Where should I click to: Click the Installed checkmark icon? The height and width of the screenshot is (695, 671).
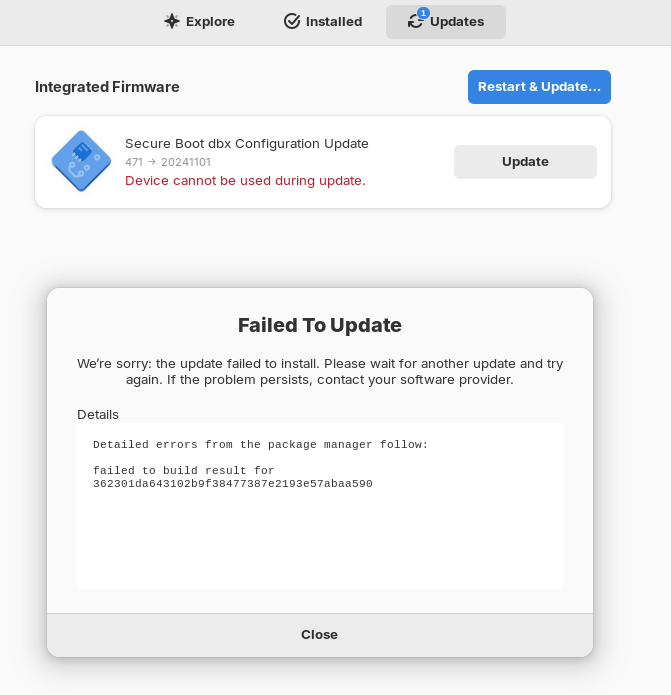point(292,21)
